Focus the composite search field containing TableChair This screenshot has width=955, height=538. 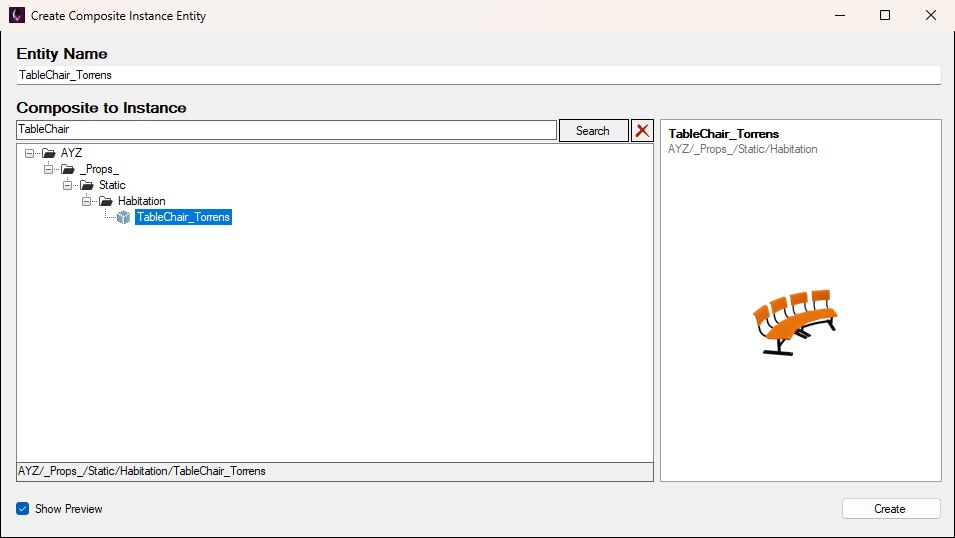(286, 129)
